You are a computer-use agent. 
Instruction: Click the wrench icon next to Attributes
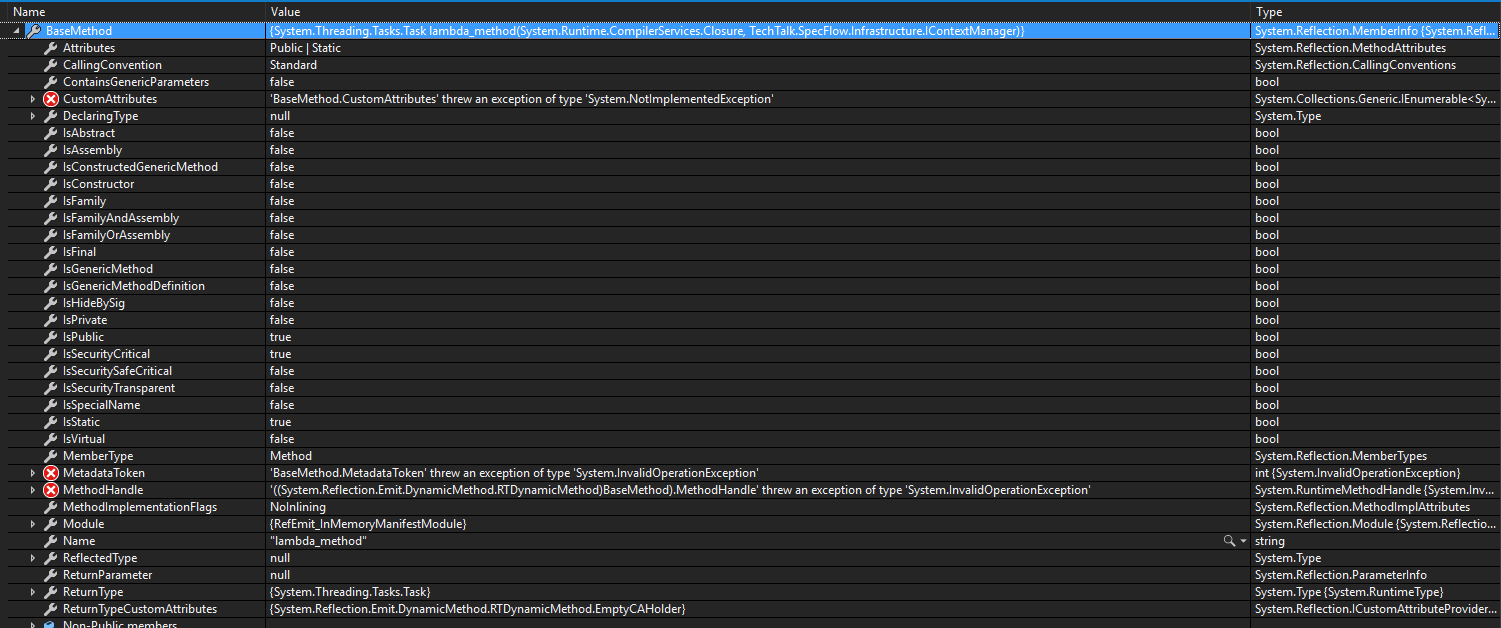click(50, 48)
